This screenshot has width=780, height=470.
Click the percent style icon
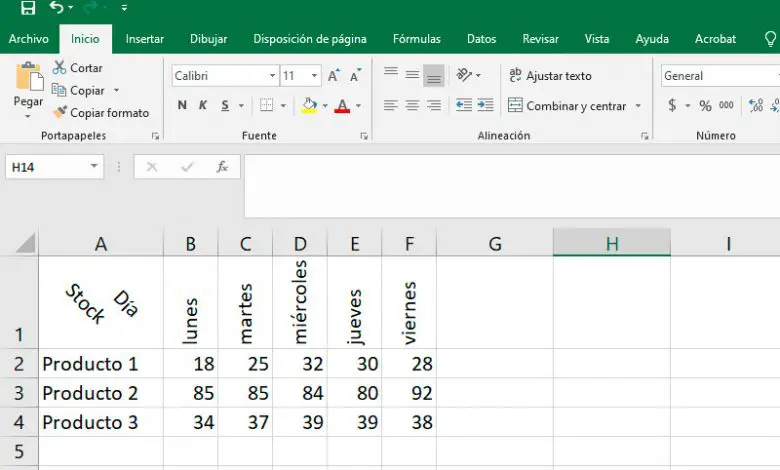[x=705, y=105]
